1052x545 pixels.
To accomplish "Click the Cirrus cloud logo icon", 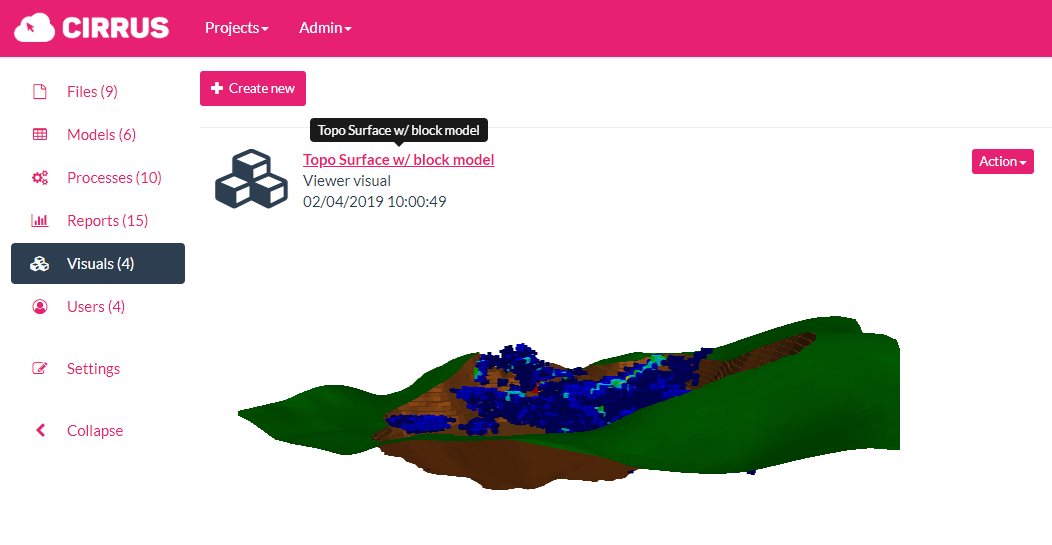I will 34,28.
